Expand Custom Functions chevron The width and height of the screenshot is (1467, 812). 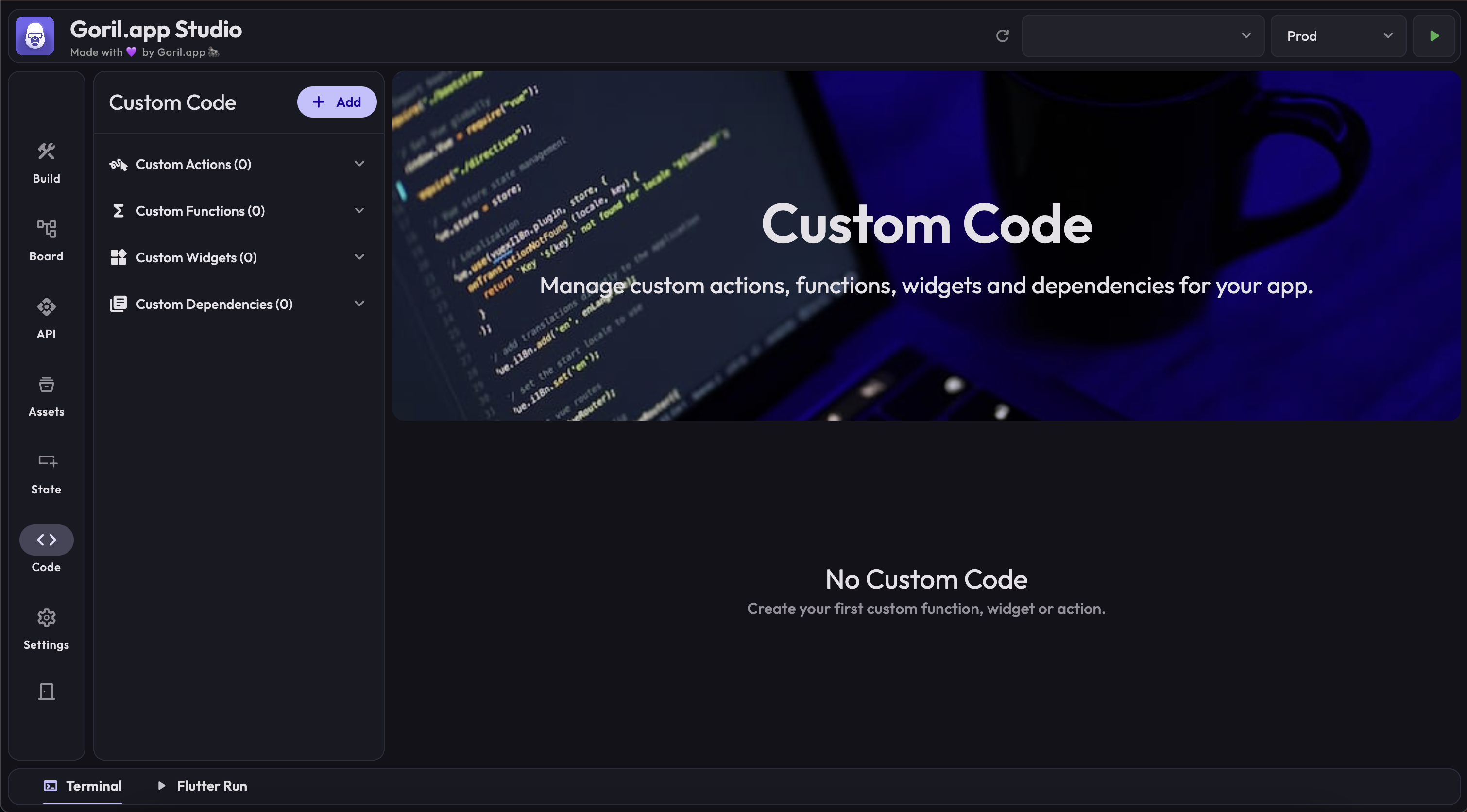click(359, 211)
